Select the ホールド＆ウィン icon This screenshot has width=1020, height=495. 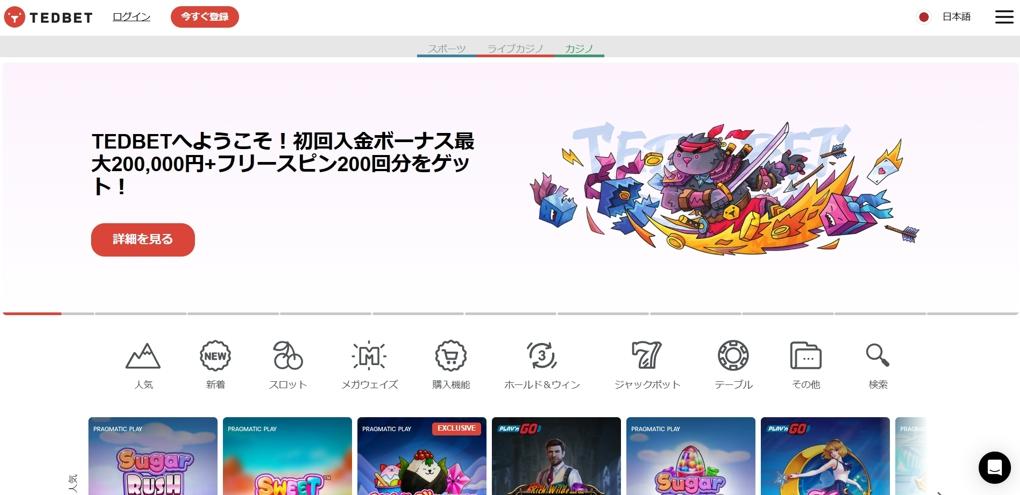click(542, 356)
